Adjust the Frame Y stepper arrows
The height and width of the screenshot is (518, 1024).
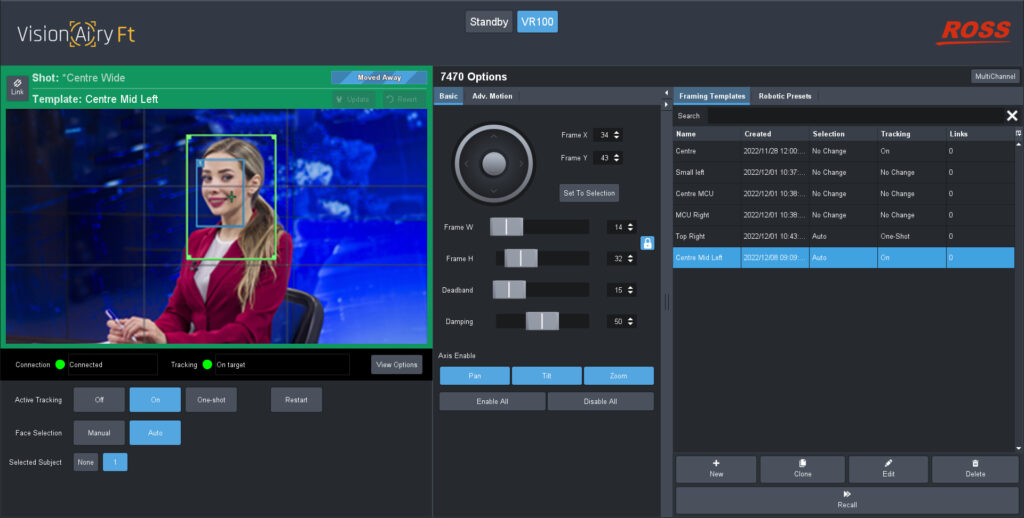[616, 158]
